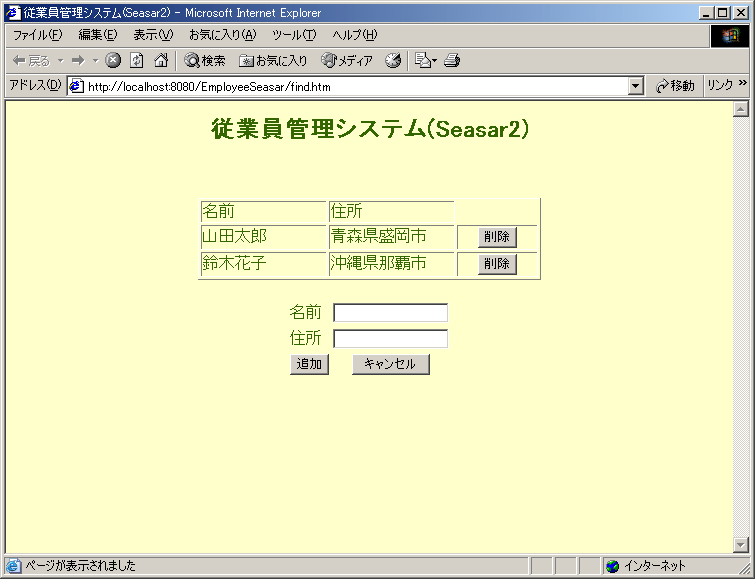The width and height of the screenshot is (755, 579).
Task: Open the Favorites (お気に入り) toolbar button
Action: [273, 61]
